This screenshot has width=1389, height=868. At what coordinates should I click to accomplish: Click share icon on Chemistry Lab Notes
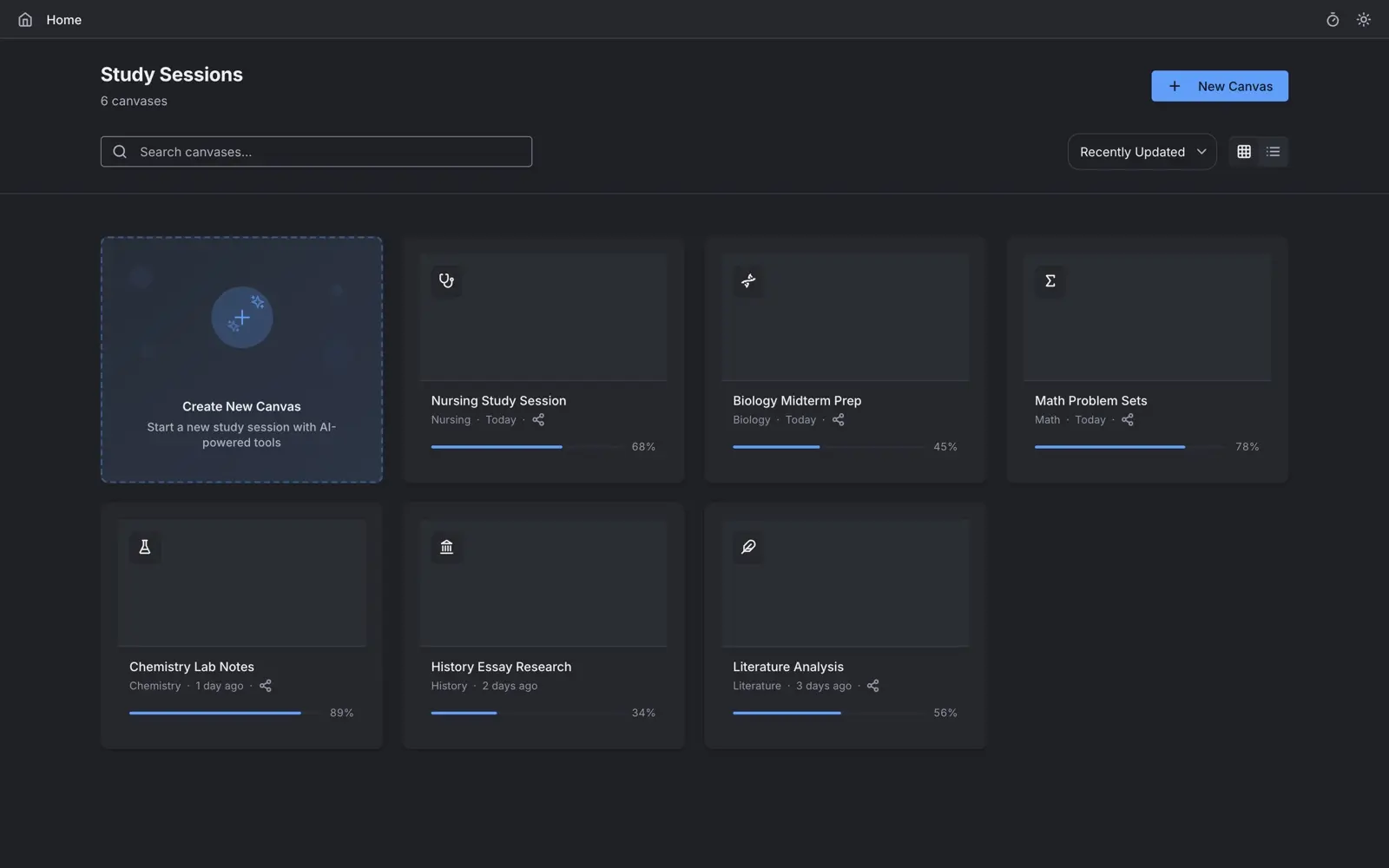(266, 686)
